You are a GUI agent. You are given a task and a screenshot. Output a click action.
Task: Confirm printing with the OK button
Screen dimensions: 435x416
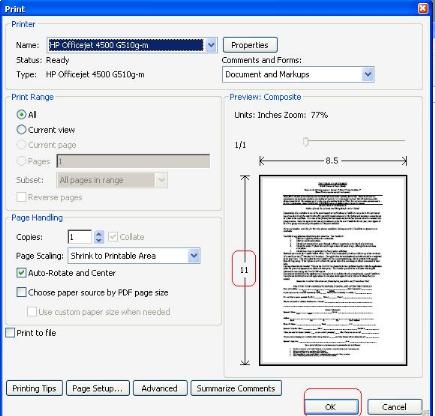(331, 407)
